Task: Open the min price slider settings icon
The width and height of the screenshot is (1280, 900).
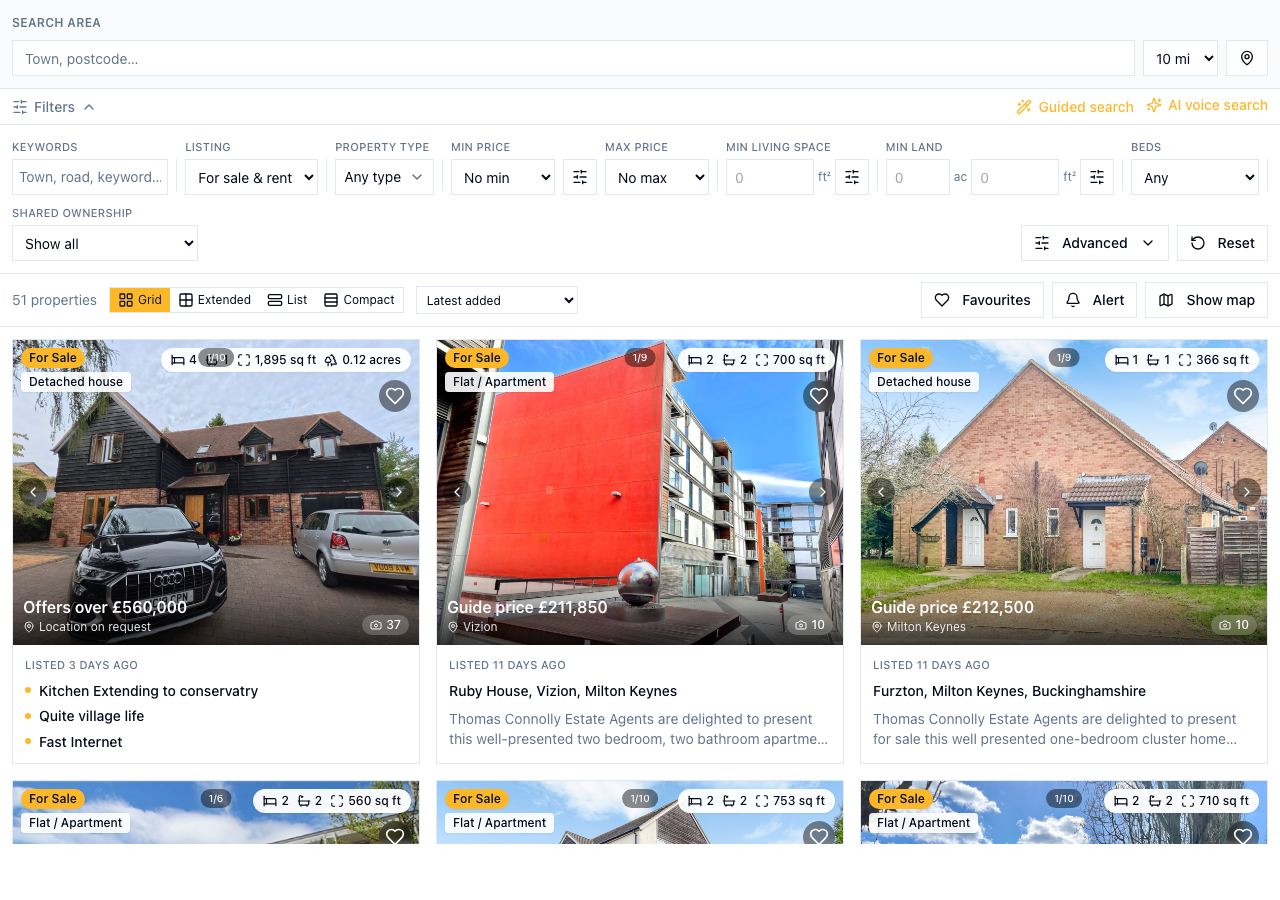Action: click(580, 177)
